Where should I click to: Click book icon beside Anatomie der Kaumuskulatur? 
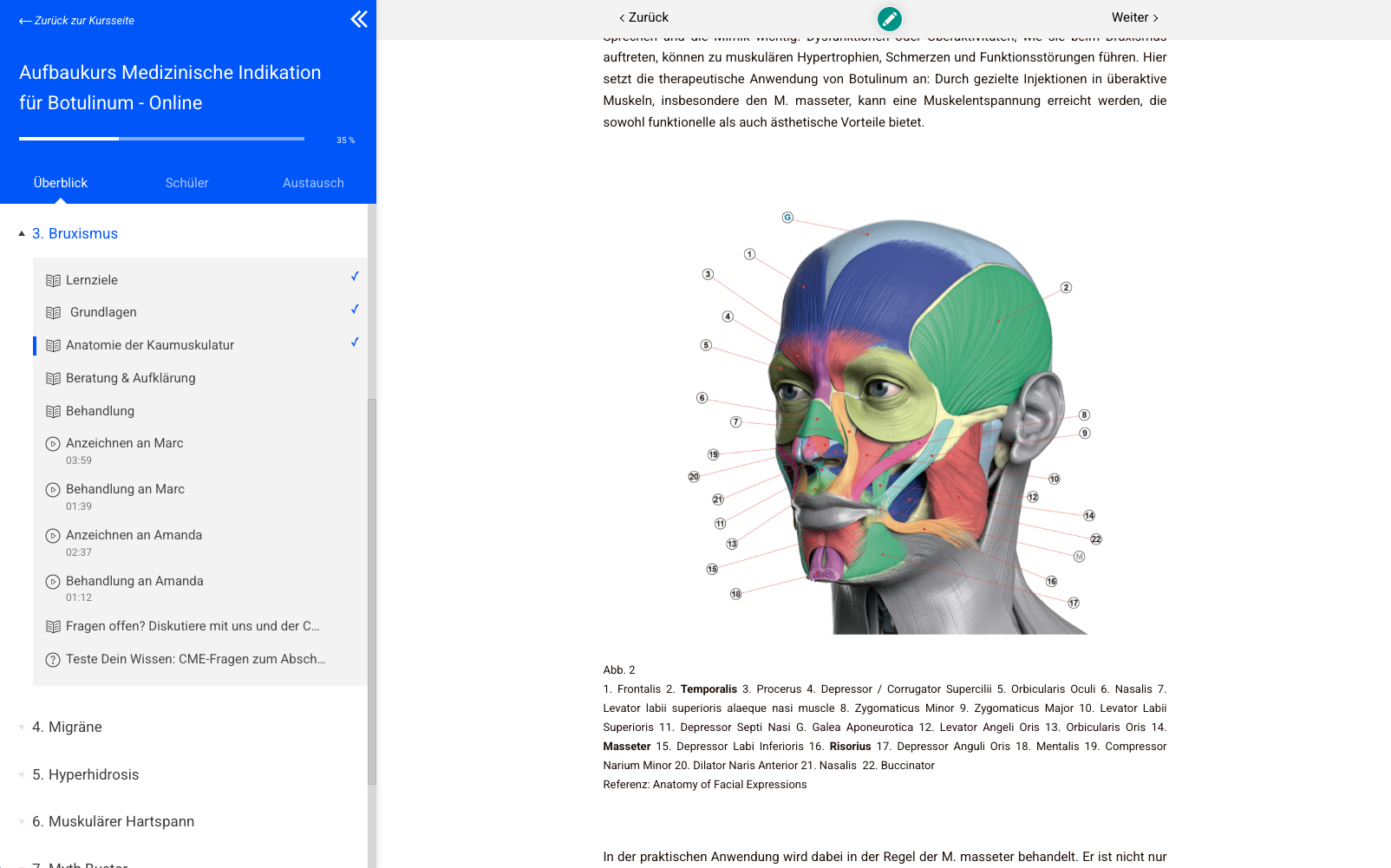[x=53, y=345]
